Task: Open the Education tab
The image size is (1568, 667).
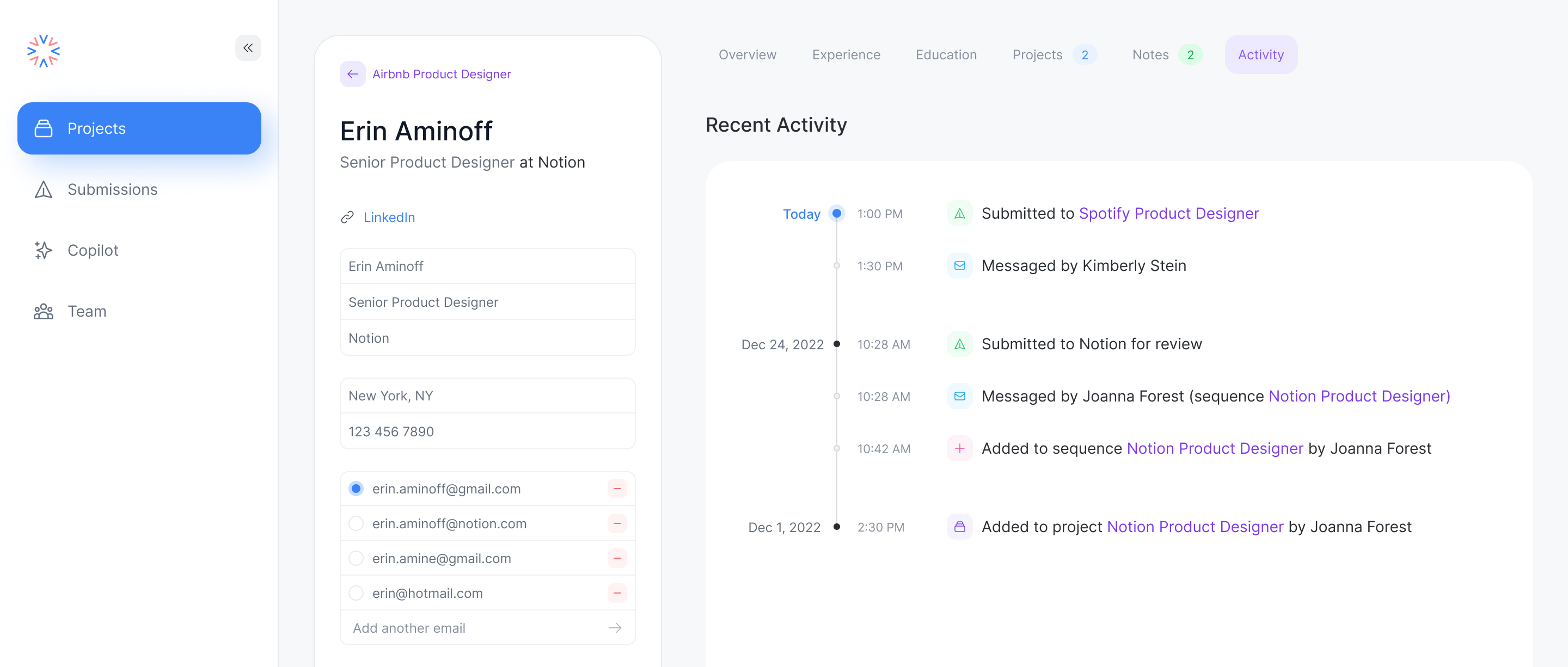Action: (x=946, y=55)
